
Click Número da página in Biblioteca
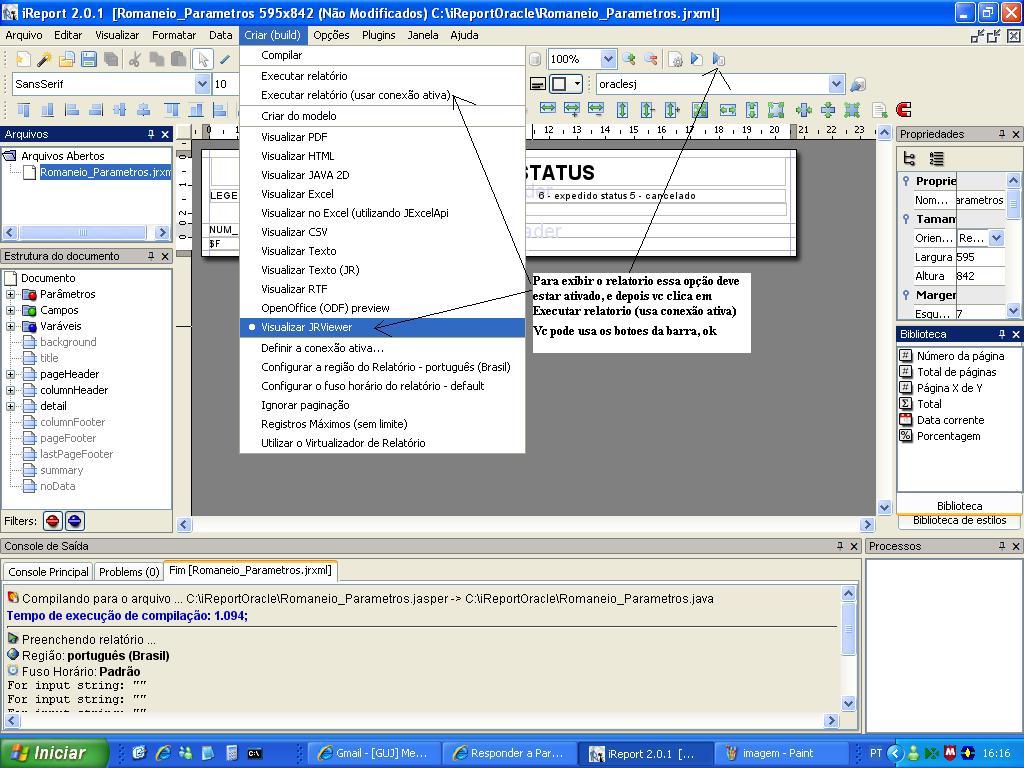(960, 356)
